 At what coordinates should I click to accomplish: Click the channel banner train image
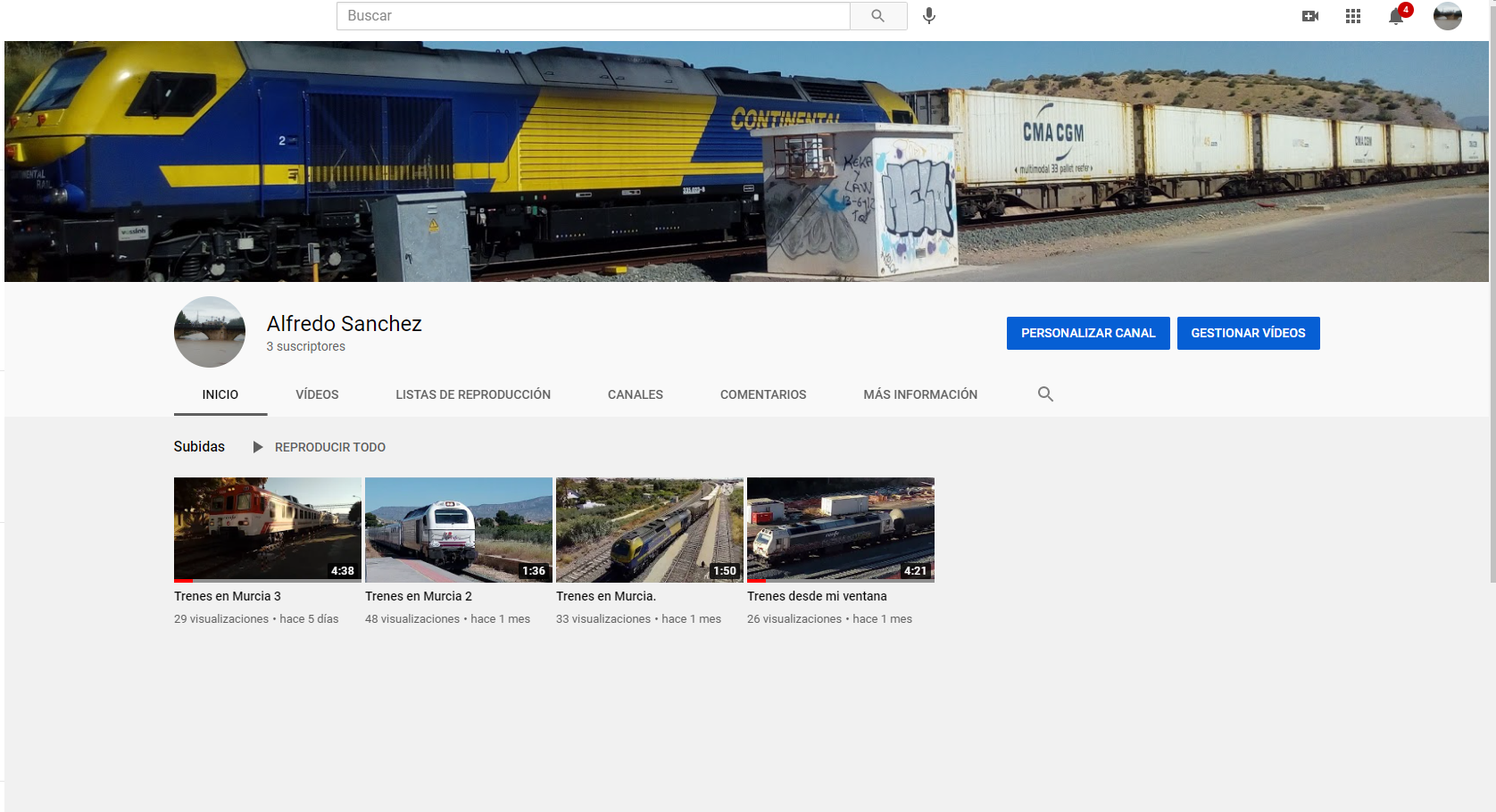[746, 162]
